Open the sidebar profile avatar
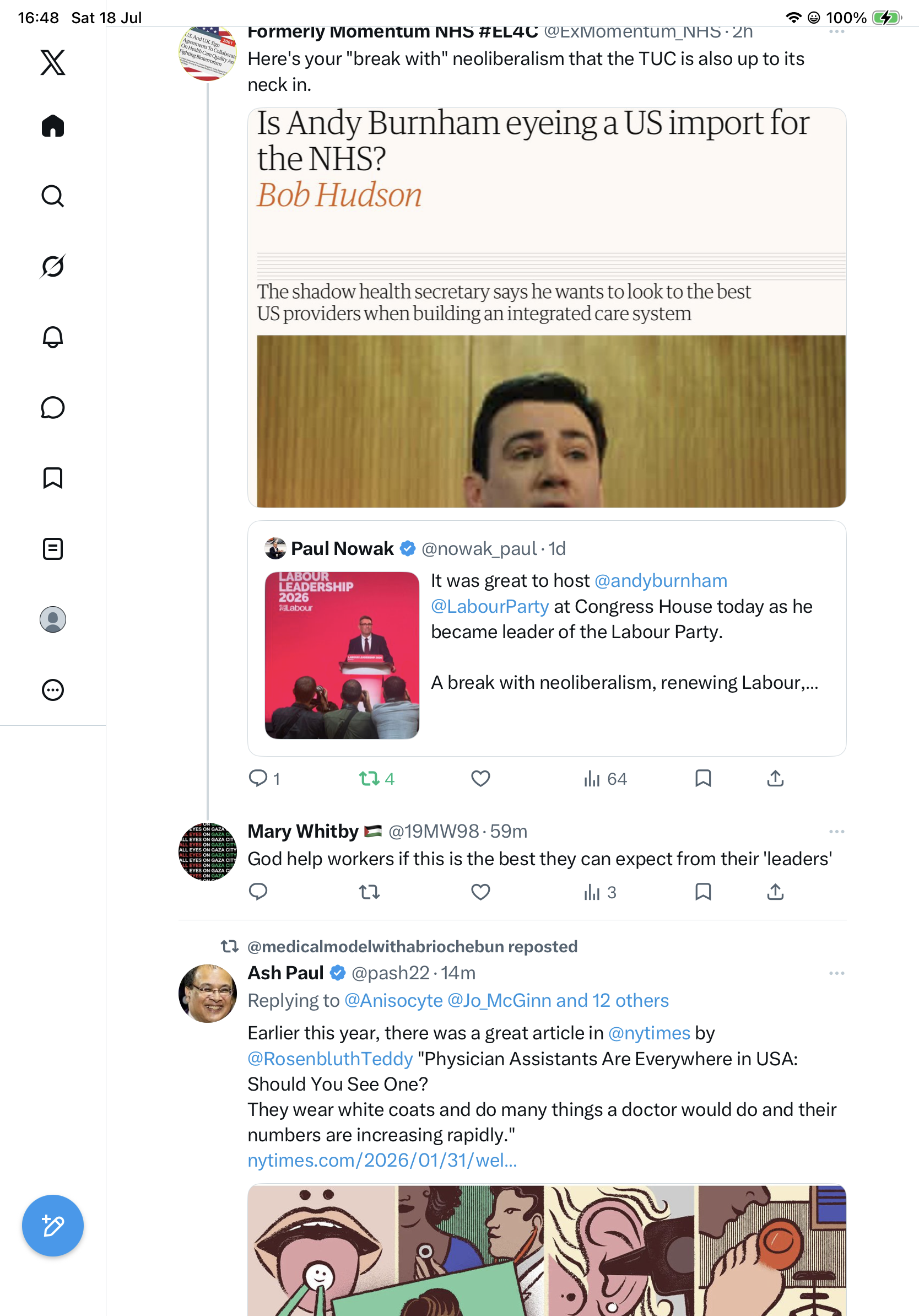Image resolution: width=919 pixels, height=1316 pixels. coord(53,619)
